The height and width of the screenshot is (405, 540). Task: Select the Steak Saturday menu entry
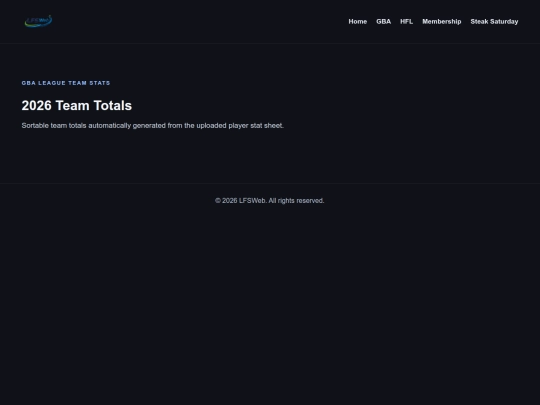(494, 21)
